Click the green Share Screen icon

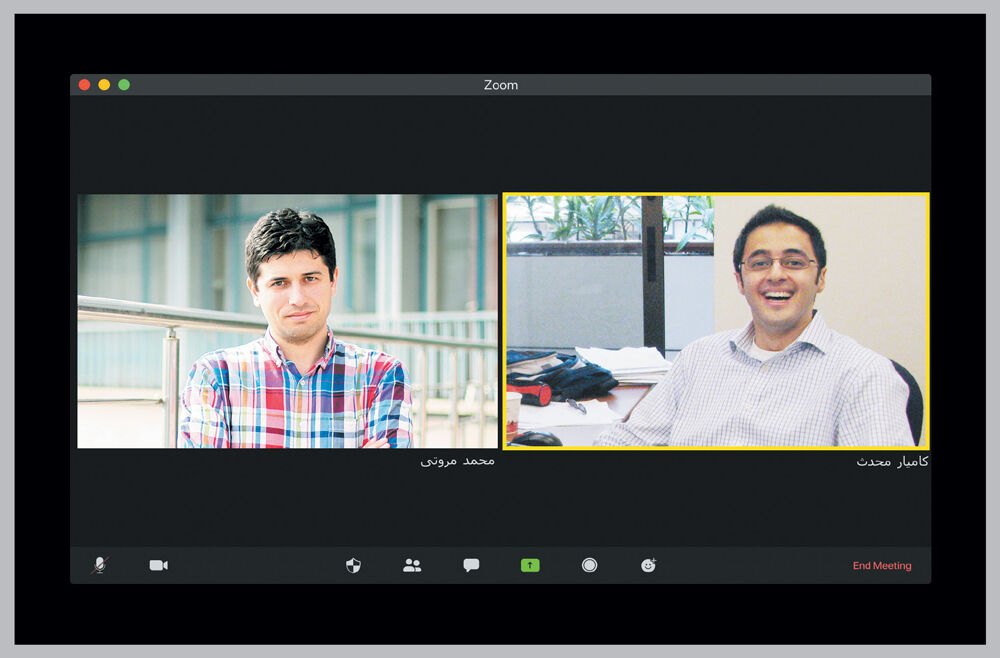(530, 566)
